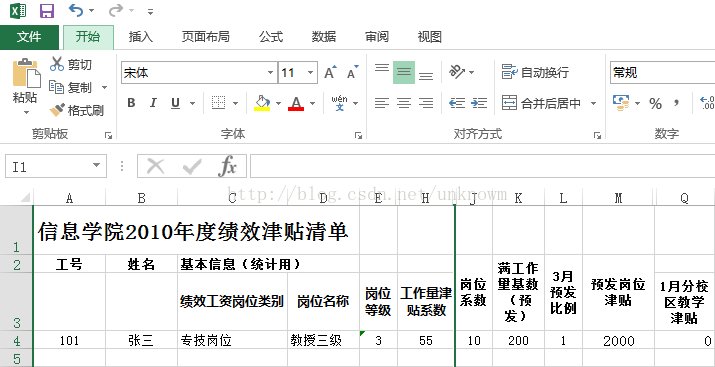Click comma style icon
The width and height of the screenshot is (715, 367).
[677, 104]
